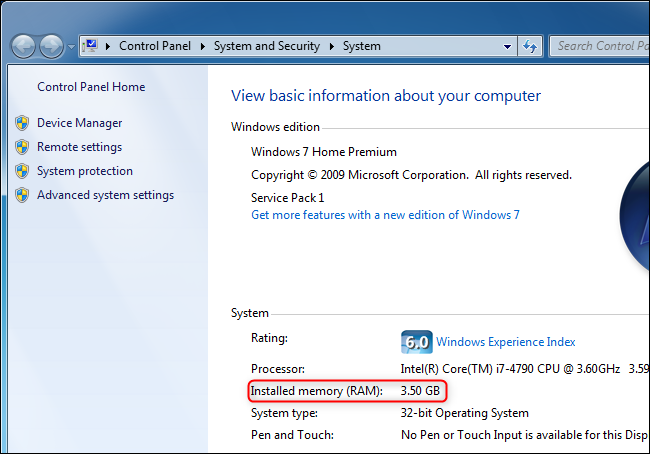Open Device Manager link
This screenshot has width=650, height=454.
pyautogui.click(x=79, y=123)
